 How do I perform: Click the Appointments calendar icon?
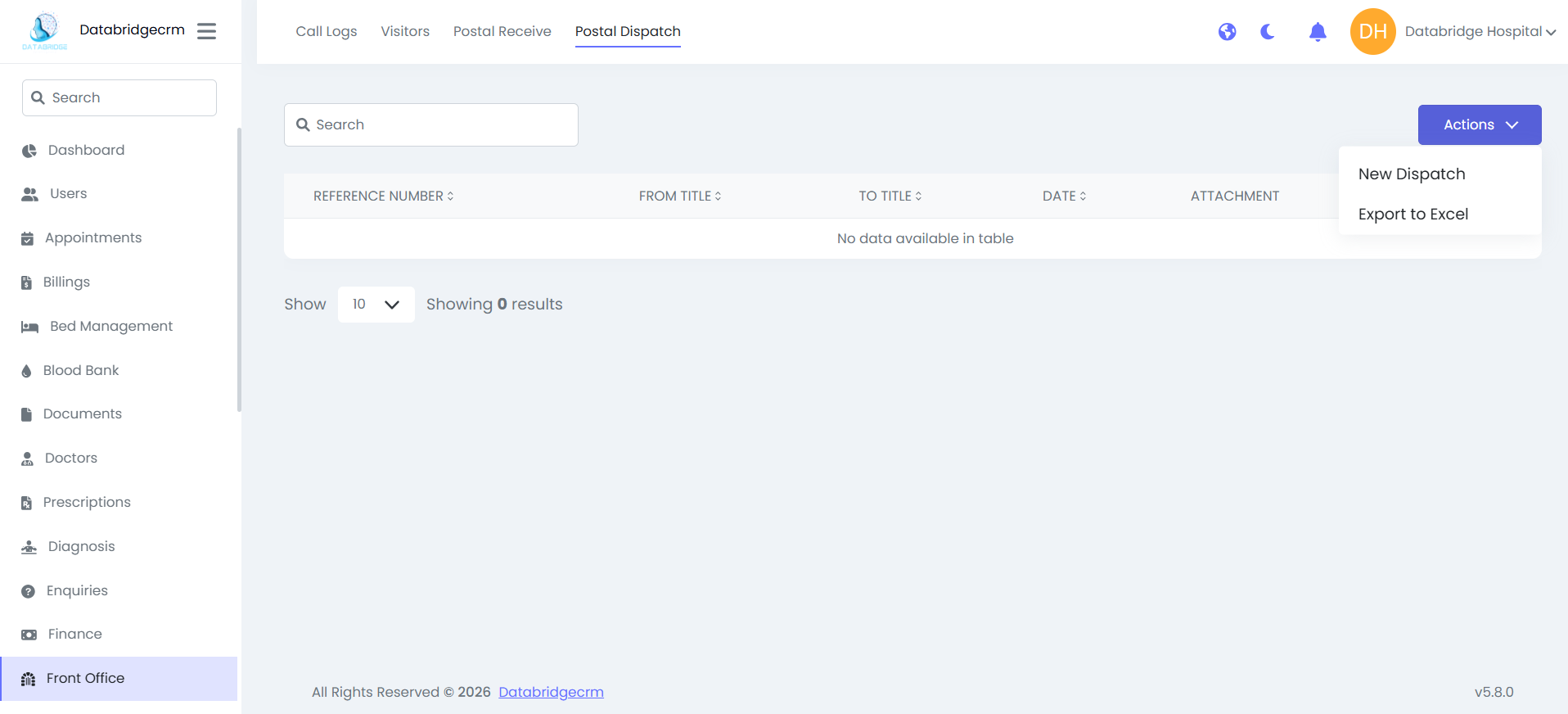[28, 238]
